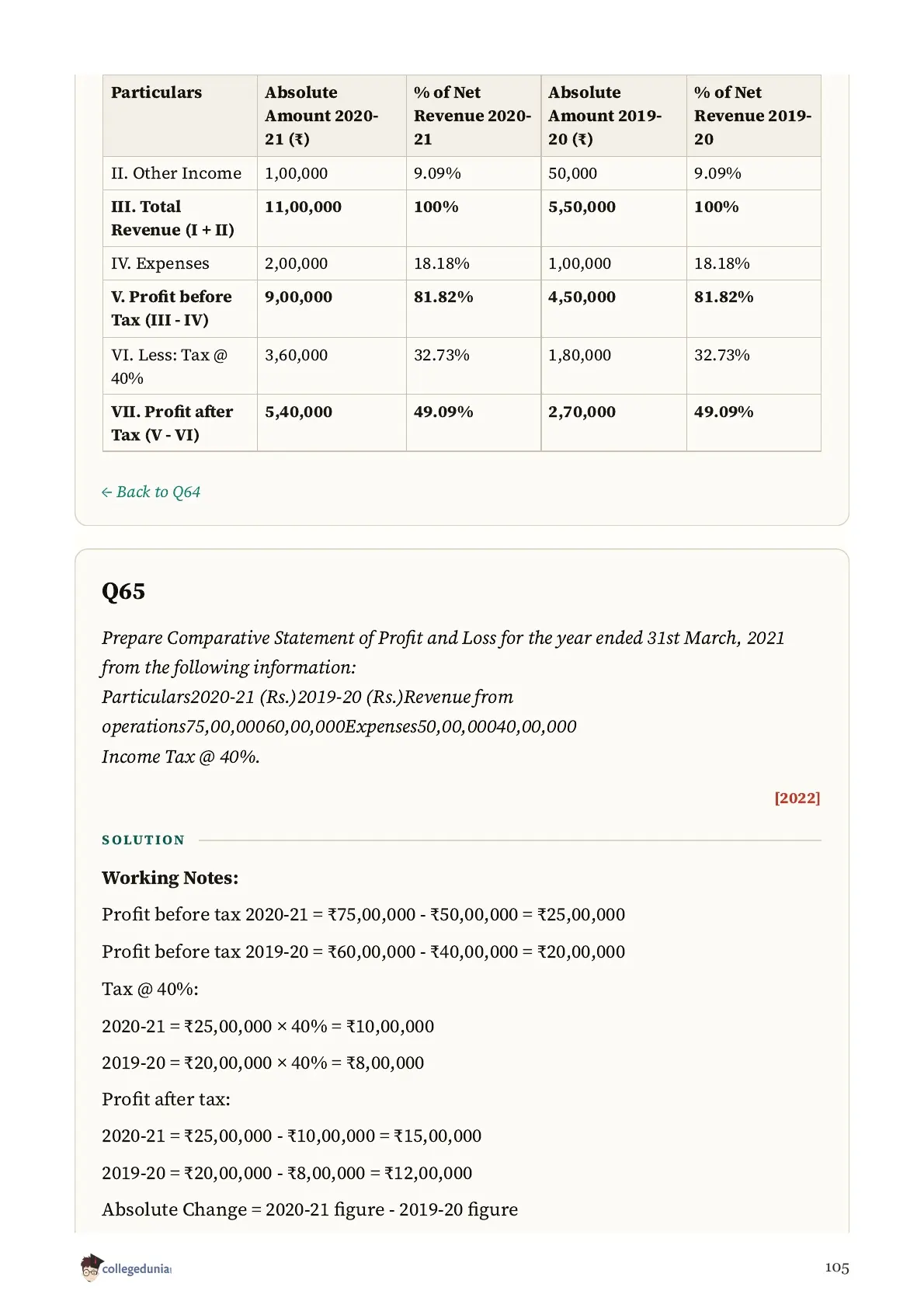Click the collegedunia brand name text
The height and width of the screenshot is (1308, 924).
tap(137, 1268)
